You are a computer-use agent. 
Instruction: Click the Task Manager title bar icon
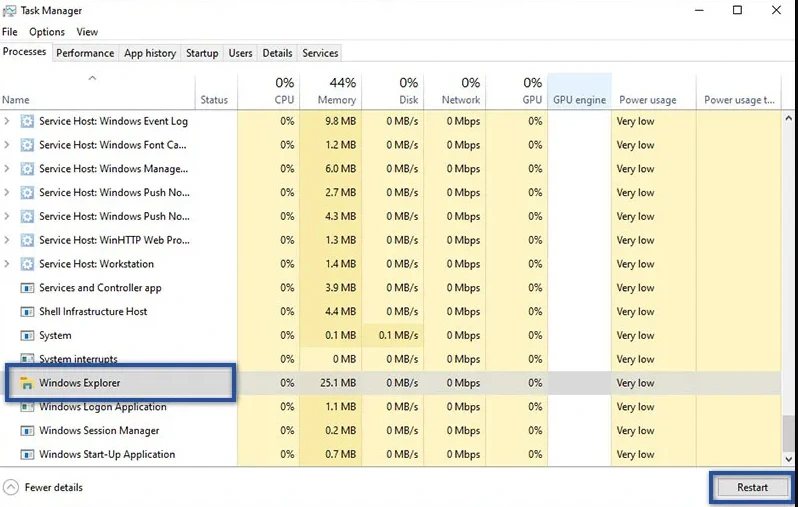click(9, 11)
